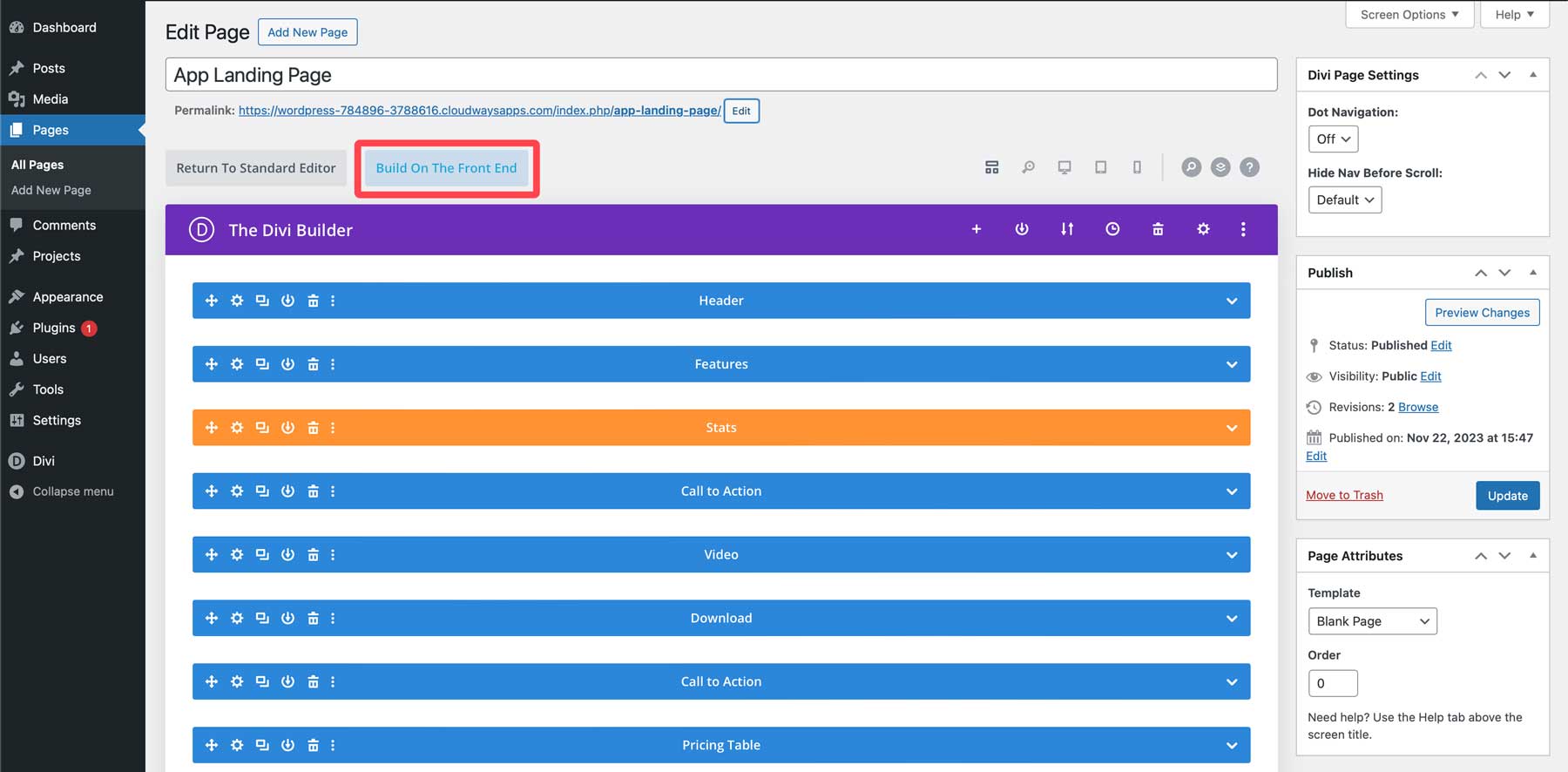This screenshot has width=1568, height=772.
Task: Expand the Video section chevron
Action: point(1232,555)
